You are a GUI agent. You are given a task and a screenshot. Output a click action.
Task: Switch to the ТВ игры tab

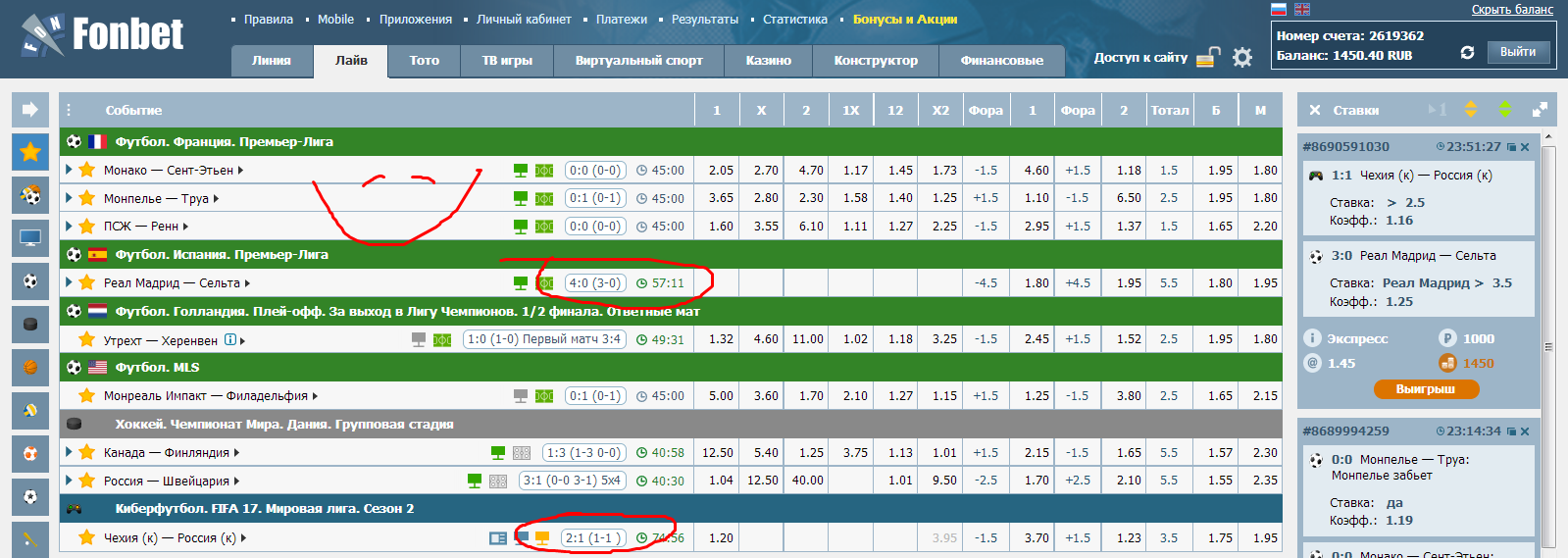[x=507, y=60]
